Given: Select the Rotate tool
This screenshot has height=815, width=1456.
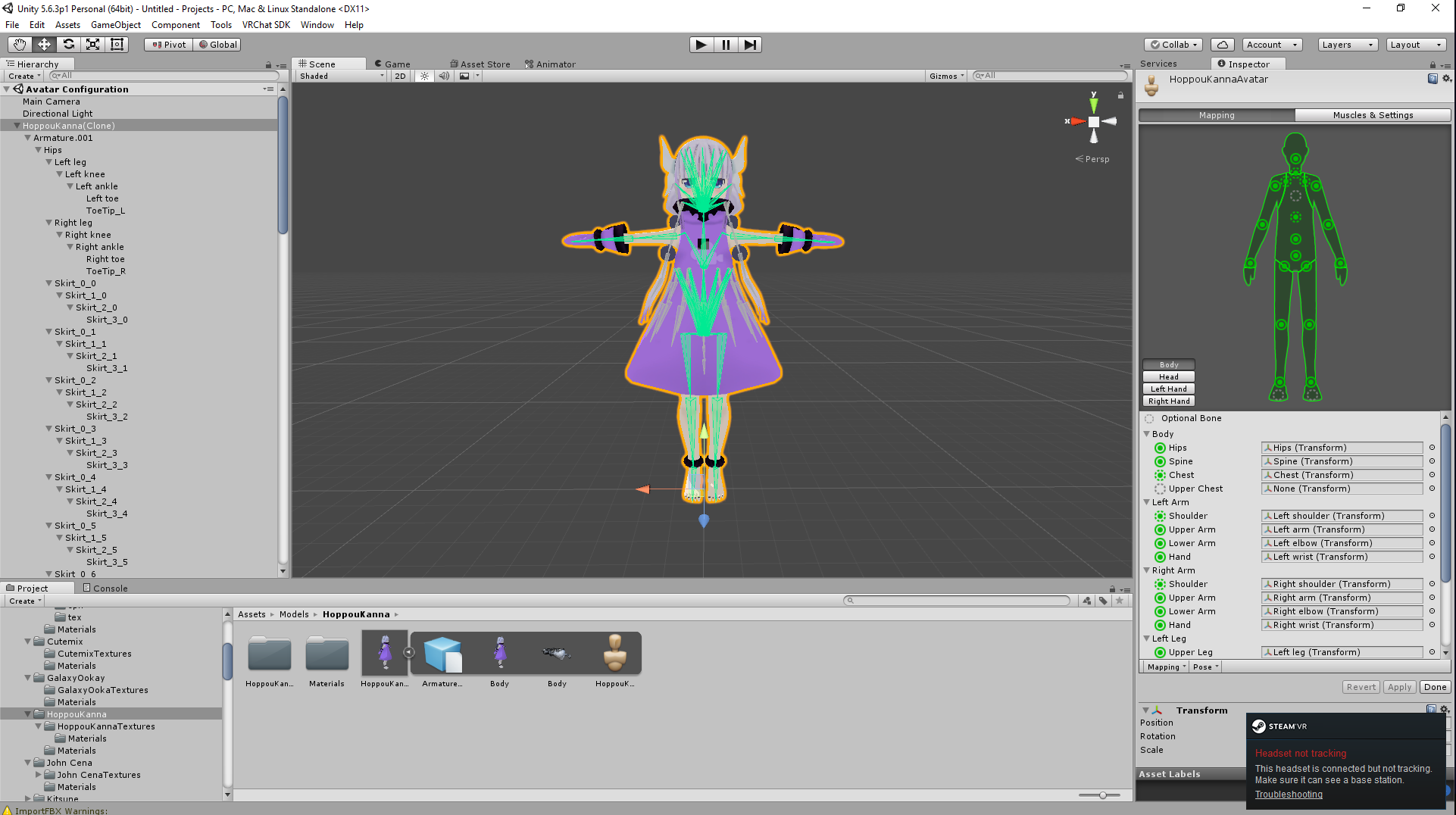Looking at the screenshot, I should [68, 45].
